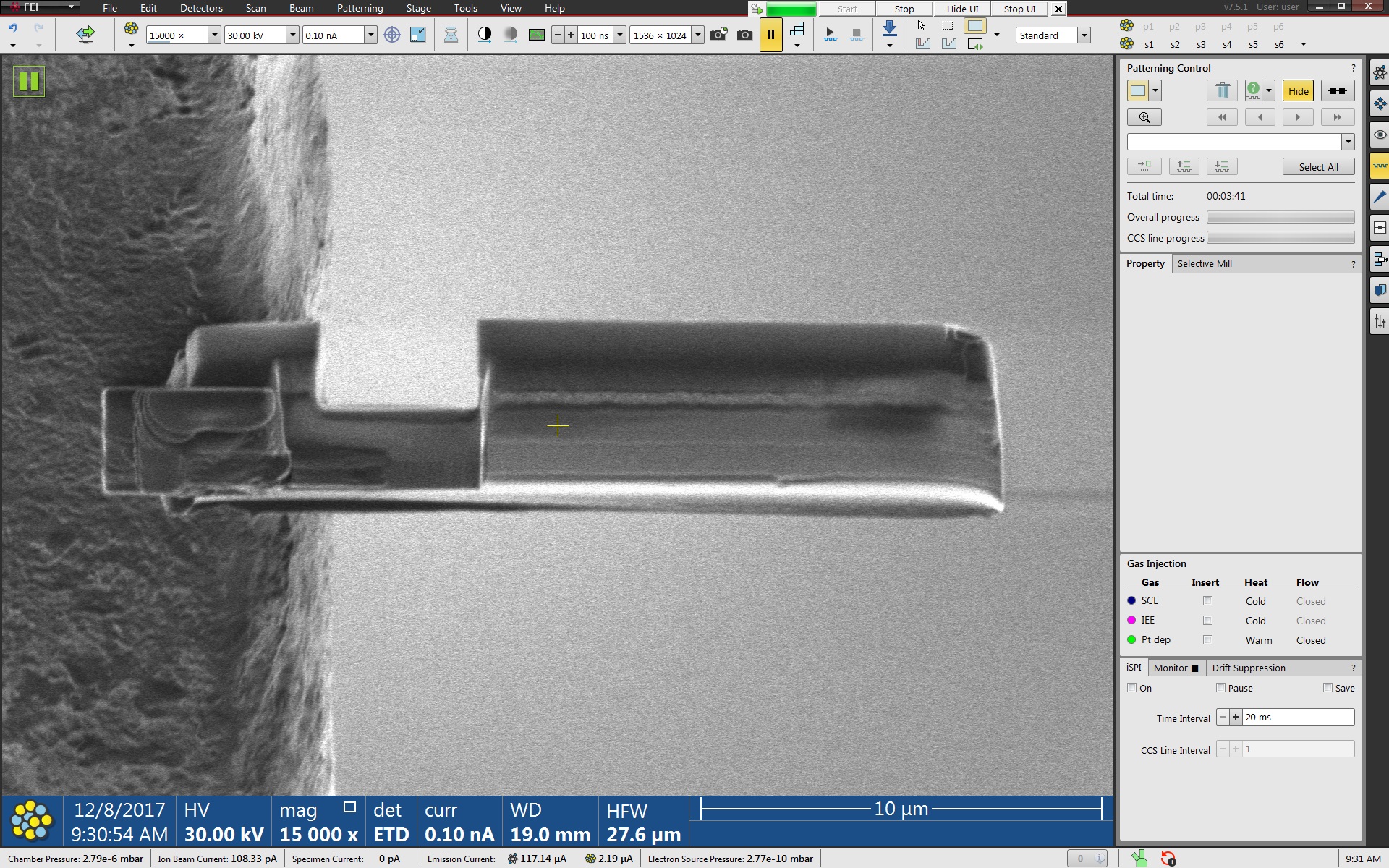1389x868 pixels.
Task: Click the Overall progress bar
Action: click(x=1280, y=217)
